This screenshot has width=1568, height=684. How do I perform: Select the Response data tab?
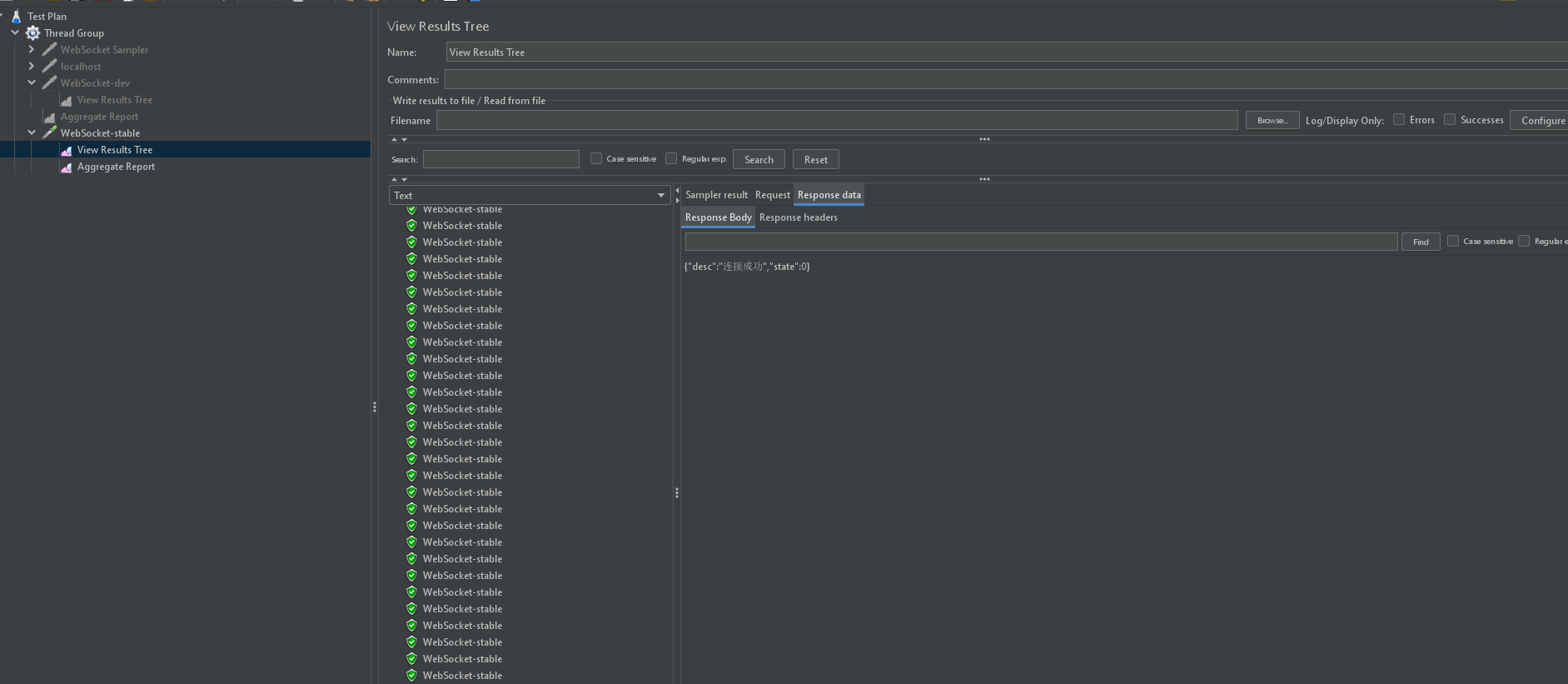(829, 195)
